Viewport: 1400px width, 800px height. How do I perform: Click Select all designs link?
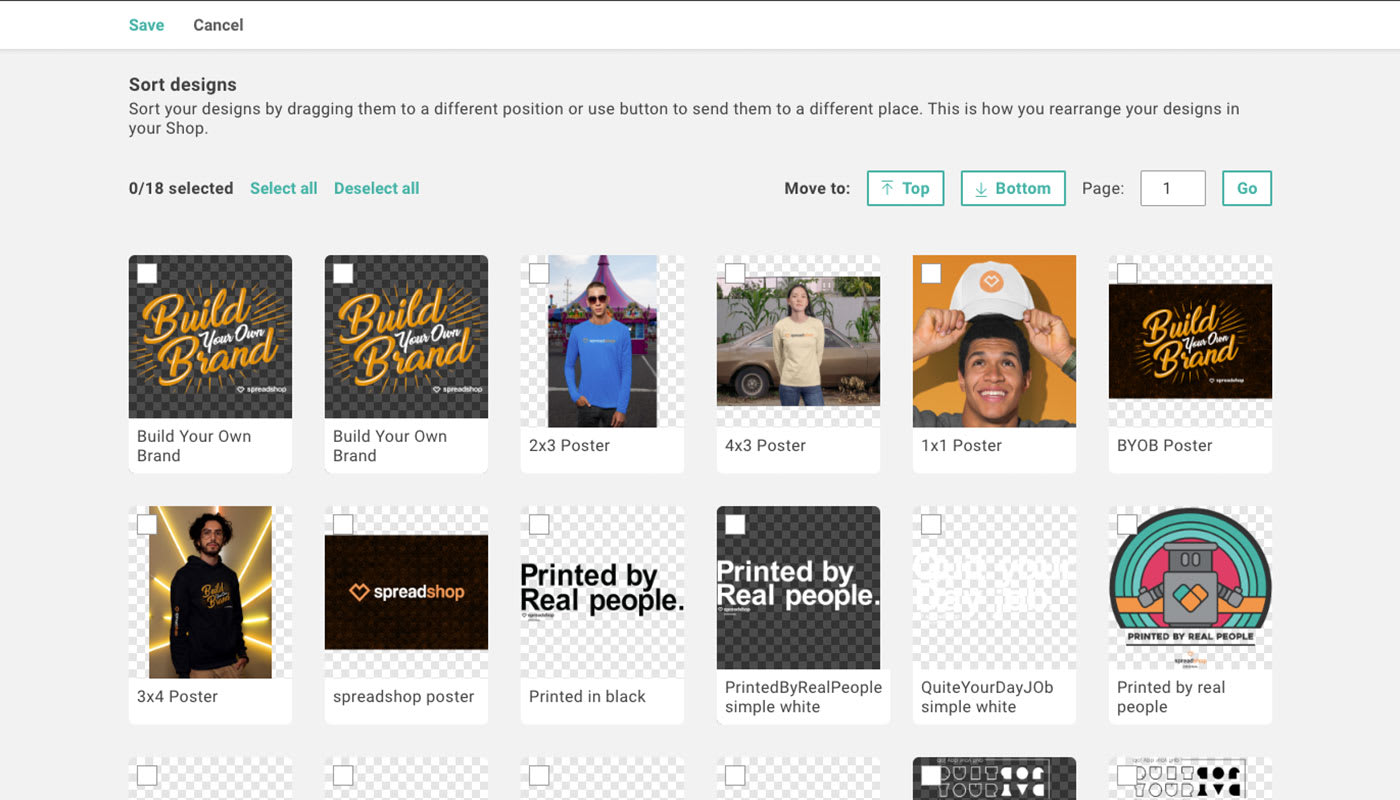click(x=283, y=188)
